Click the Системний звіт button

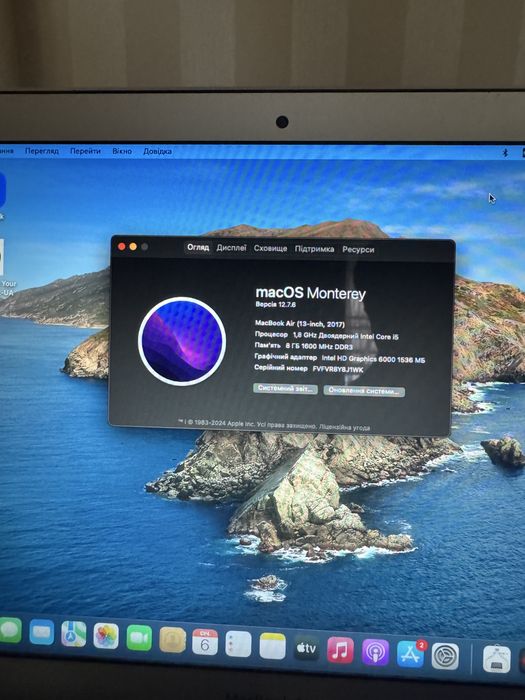tap(285, 388)
